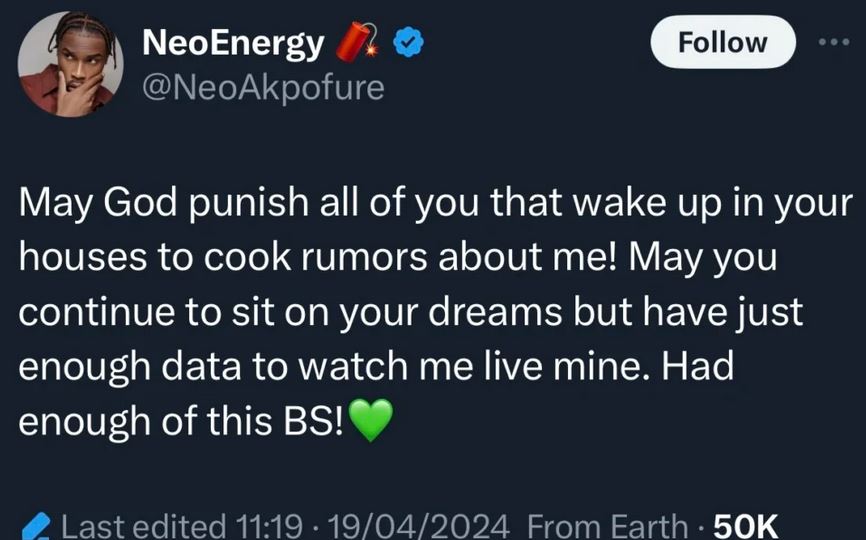The height and width of the screenshot is (540, 866).
Task: Click the blue verified badge
Action: 408,43
